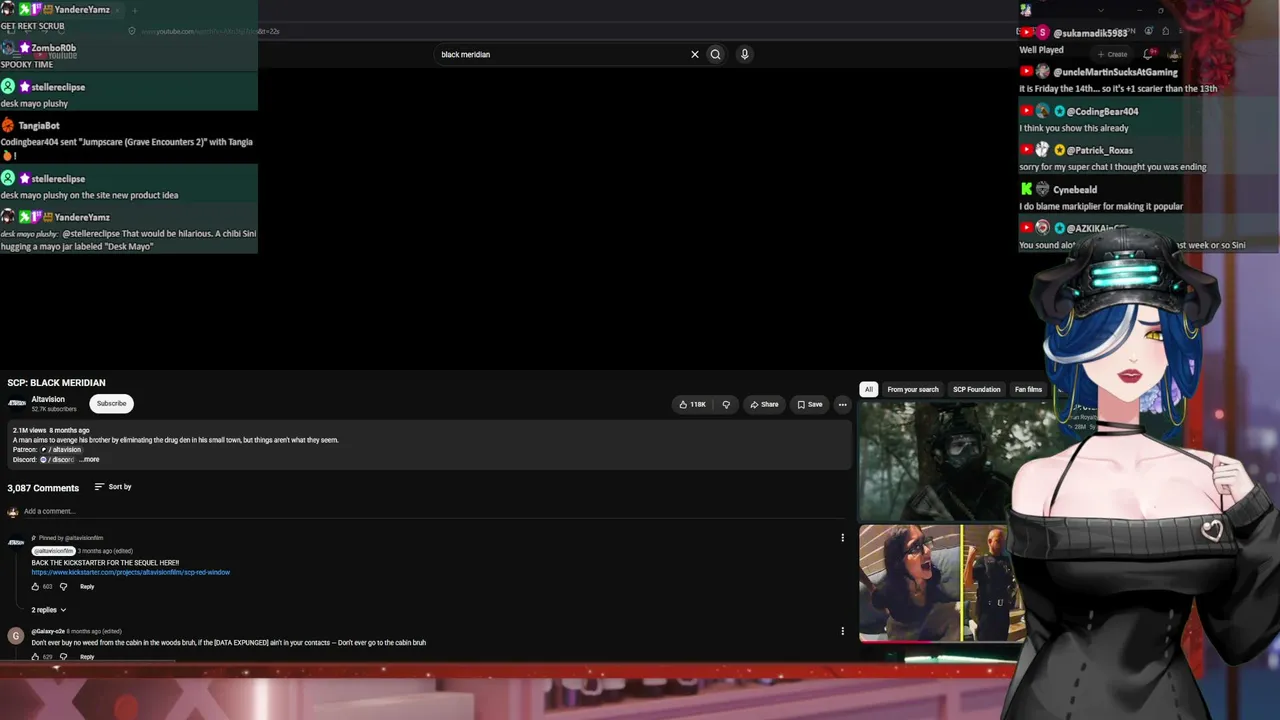Click the TangiaBot username in chat
Viewport: 1280px width, 720px height.
point(39,125)
